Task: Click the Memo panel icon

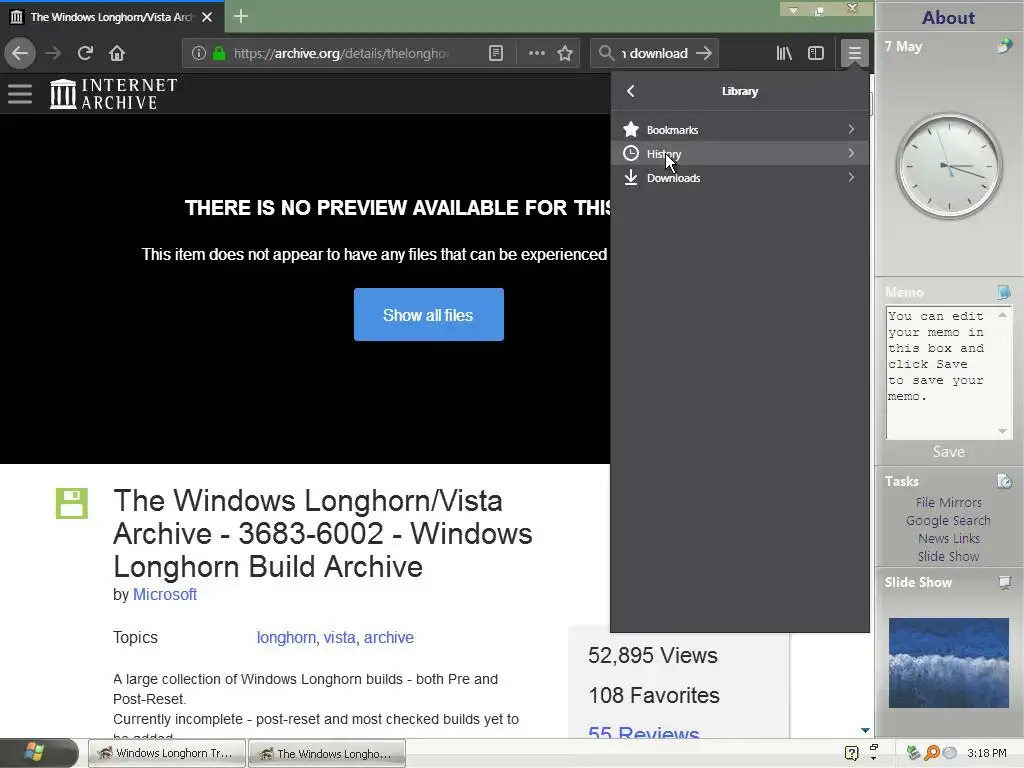Action: click(1004, 292)
